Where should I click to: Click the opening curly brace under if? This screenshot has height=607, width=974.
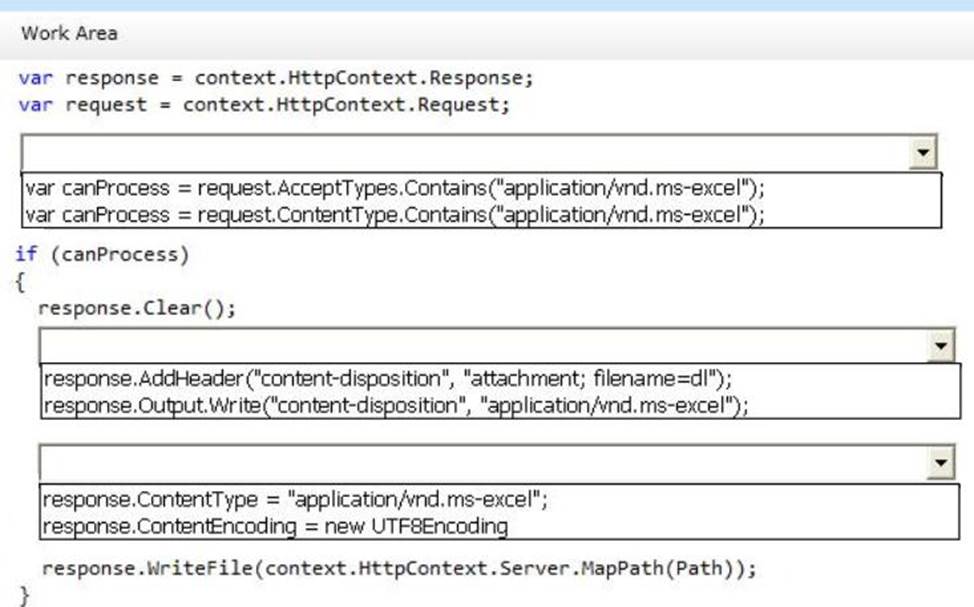(22, 281)
